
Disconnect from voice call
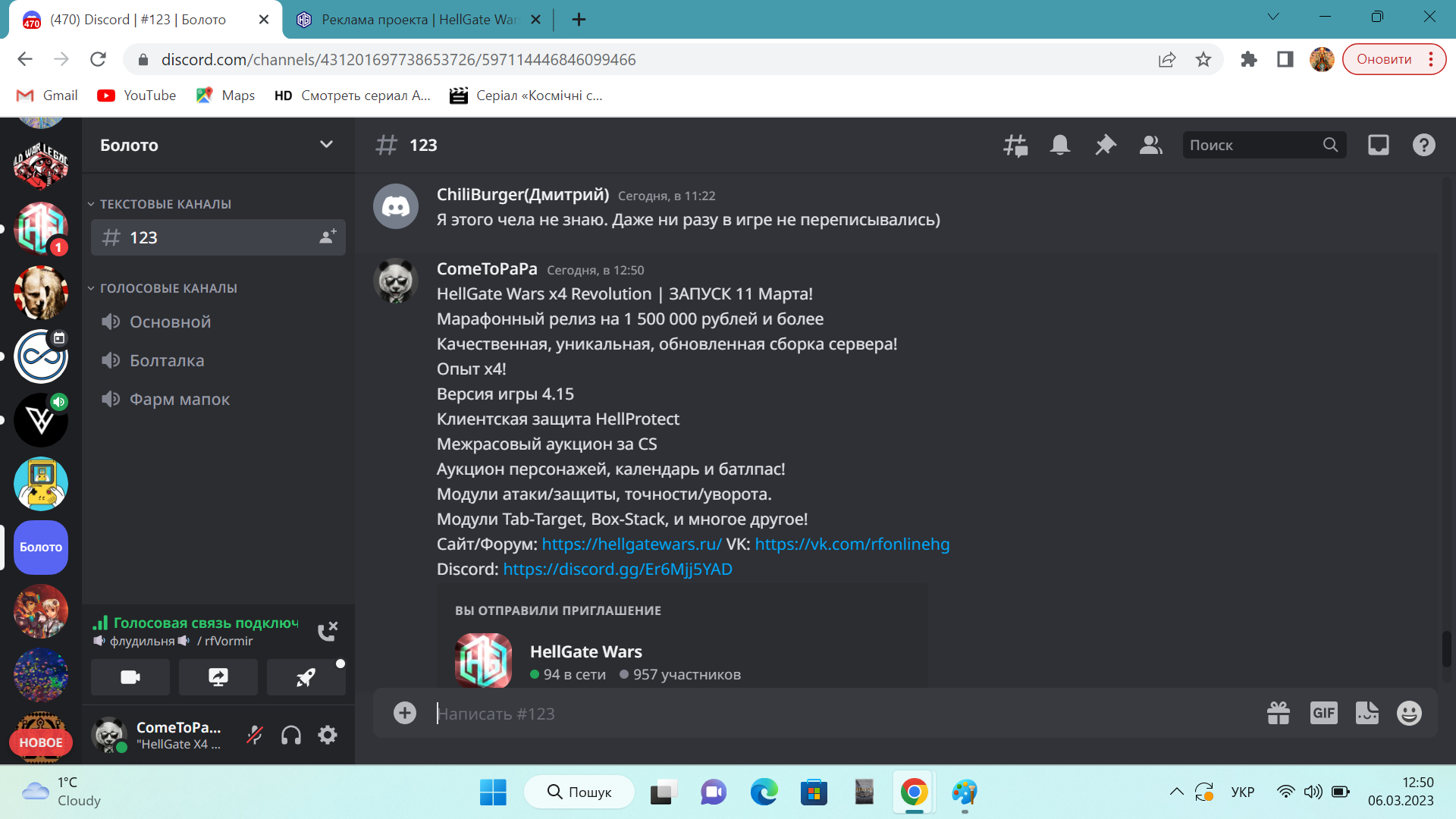328,631
